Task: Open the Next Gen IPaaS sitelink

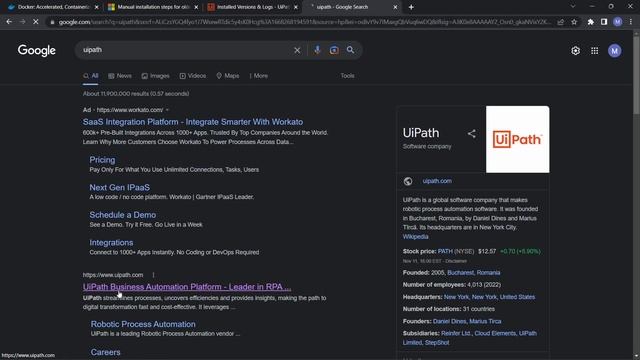Action: coord(120,187)
